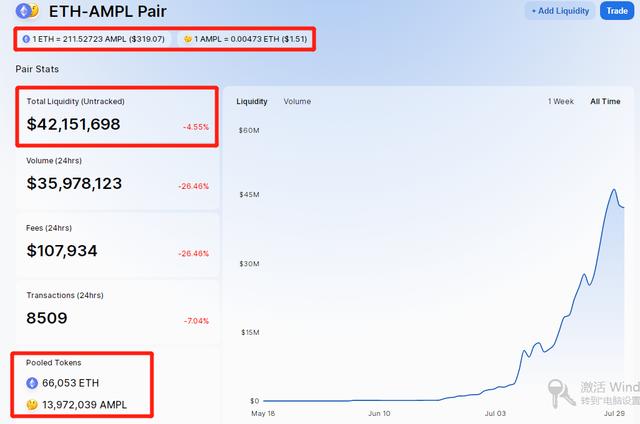This screenshot has height=424, width=640.
Task: Click the 1 ETH = 211.52723 AMPL rate
Action: [x=99, y=39]
